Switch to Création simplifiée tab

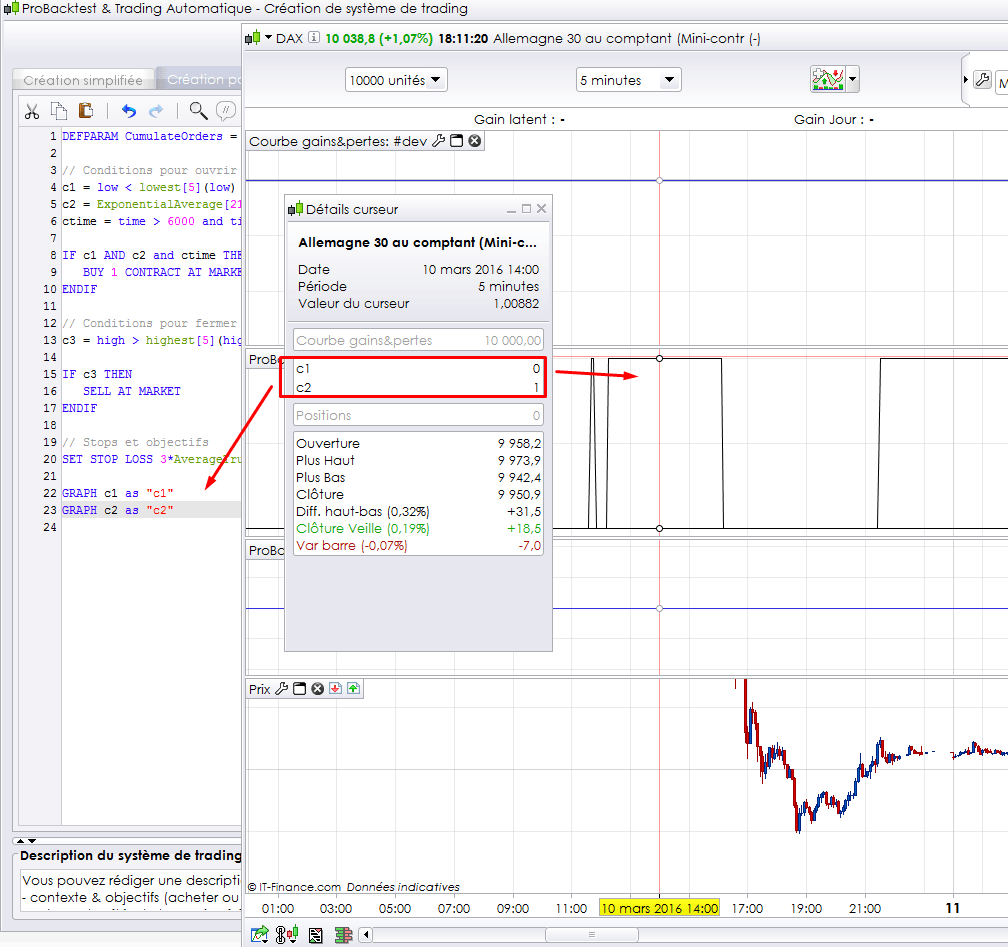[83, 80]
